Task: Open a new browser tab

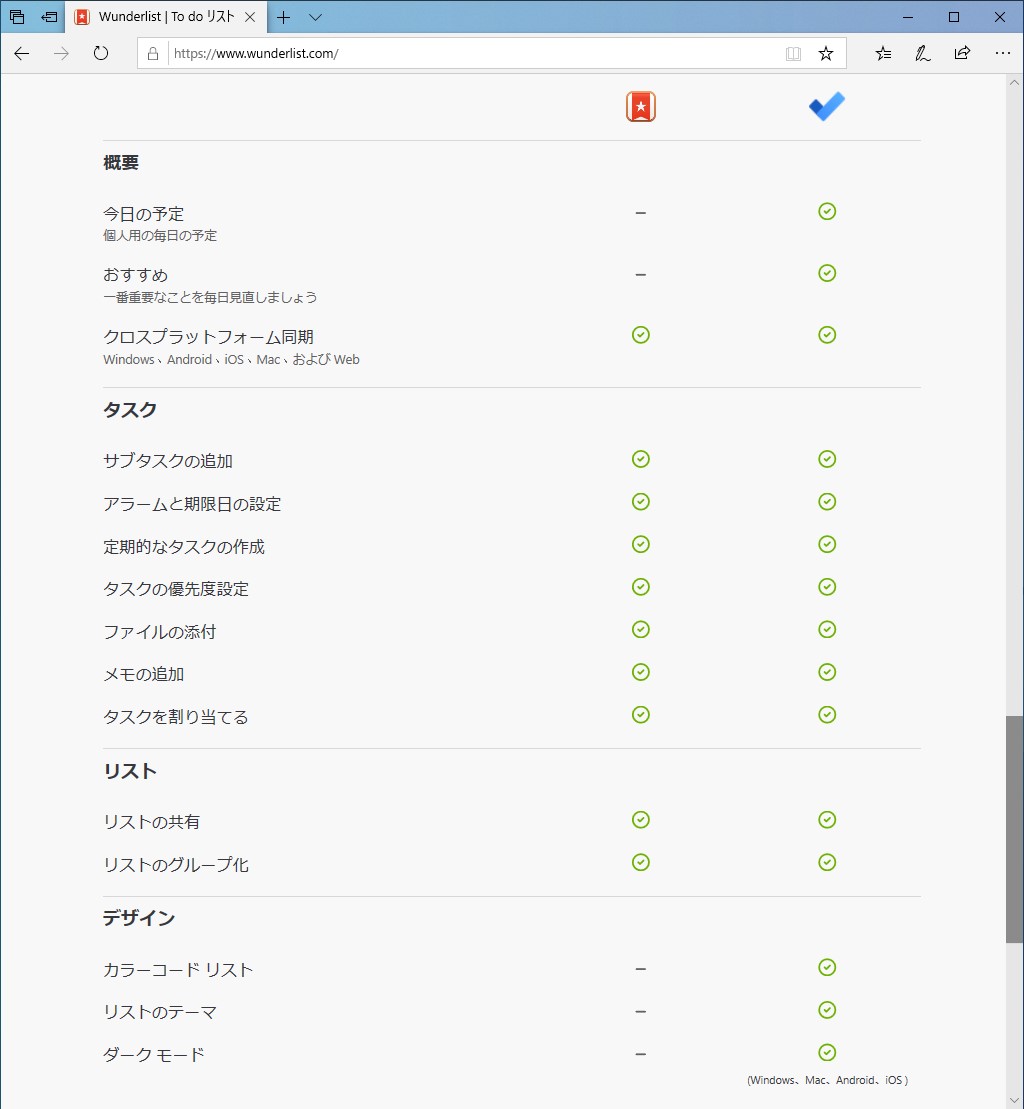Action: point(285,17)
